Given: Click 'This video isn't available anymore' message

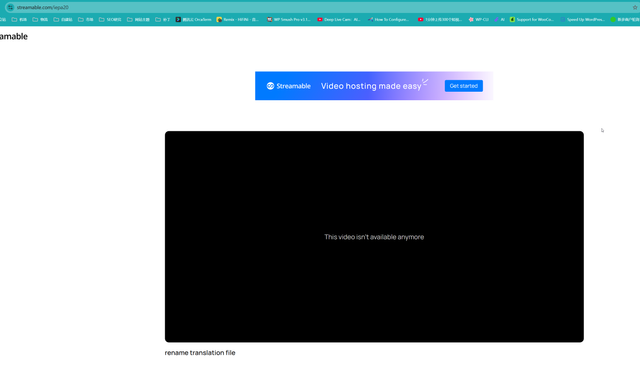Looking at the screenshot, I should [x=374, y=237].
